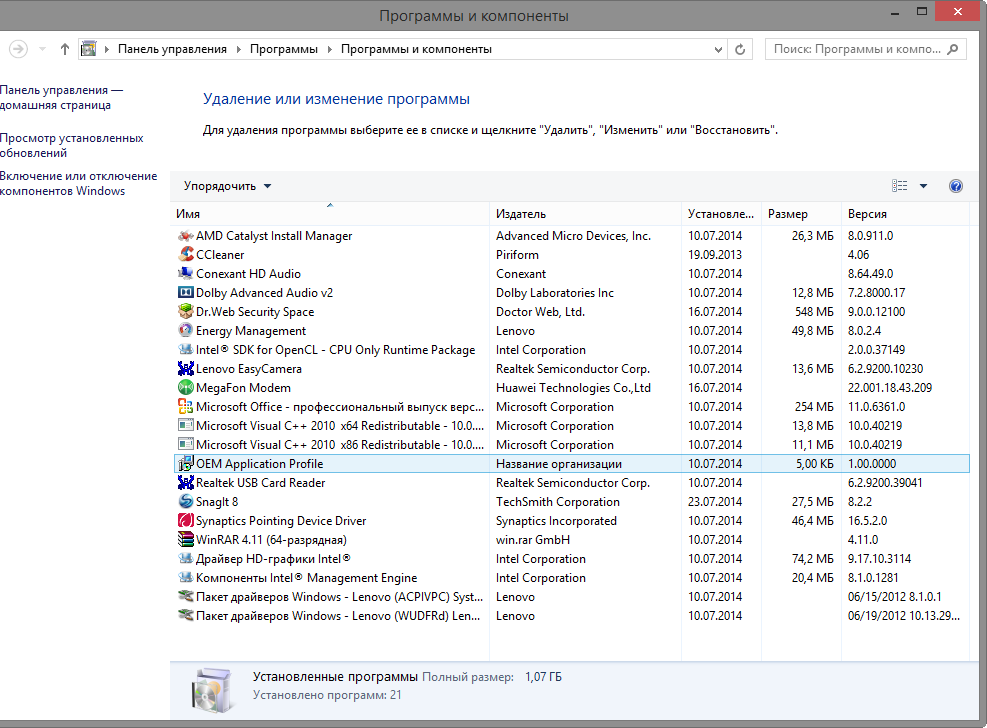
Task: Click TechSmith Corporation publisher cell
Action: [558, 501]
